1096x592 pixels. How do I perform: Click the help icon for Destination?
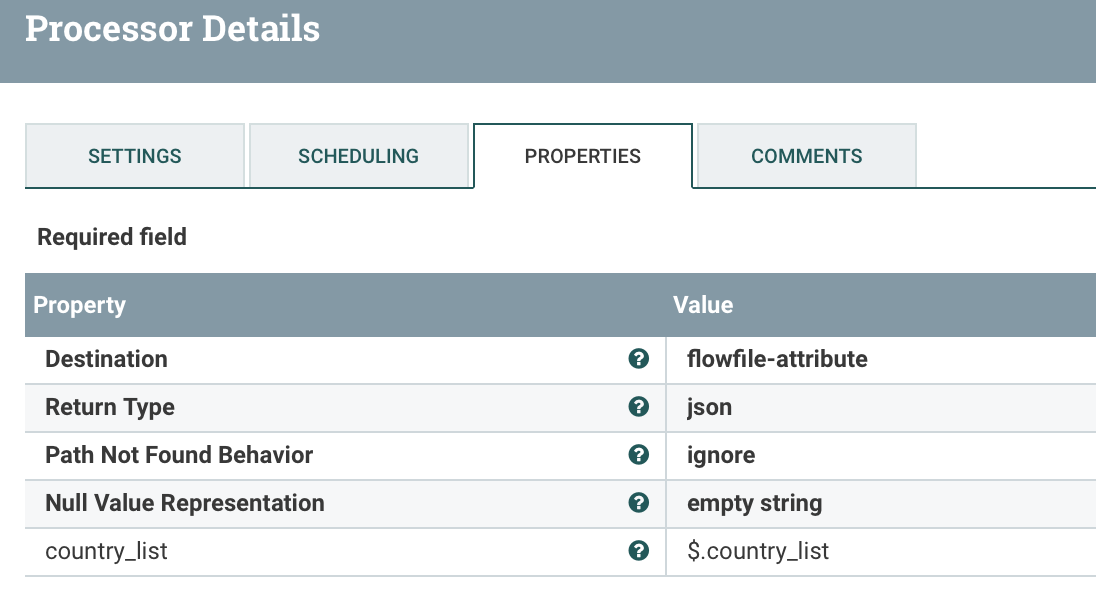[639, 359]
